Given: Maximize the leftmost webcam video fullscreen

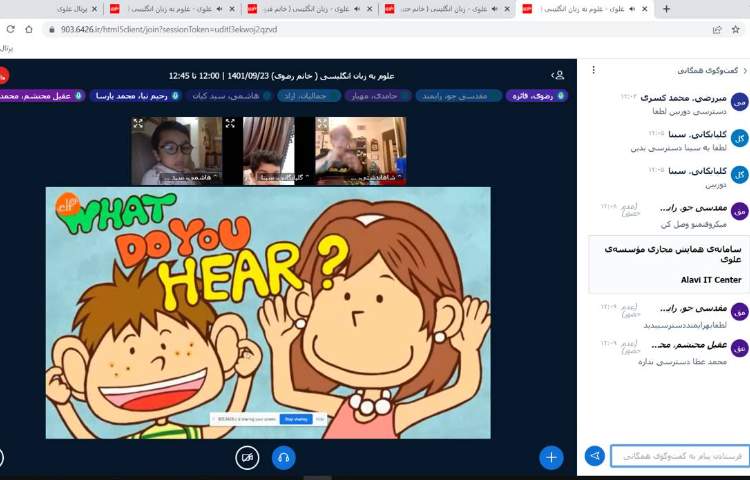Looking at the screenshot, I should pyautogui.click(x=138, y=124).
